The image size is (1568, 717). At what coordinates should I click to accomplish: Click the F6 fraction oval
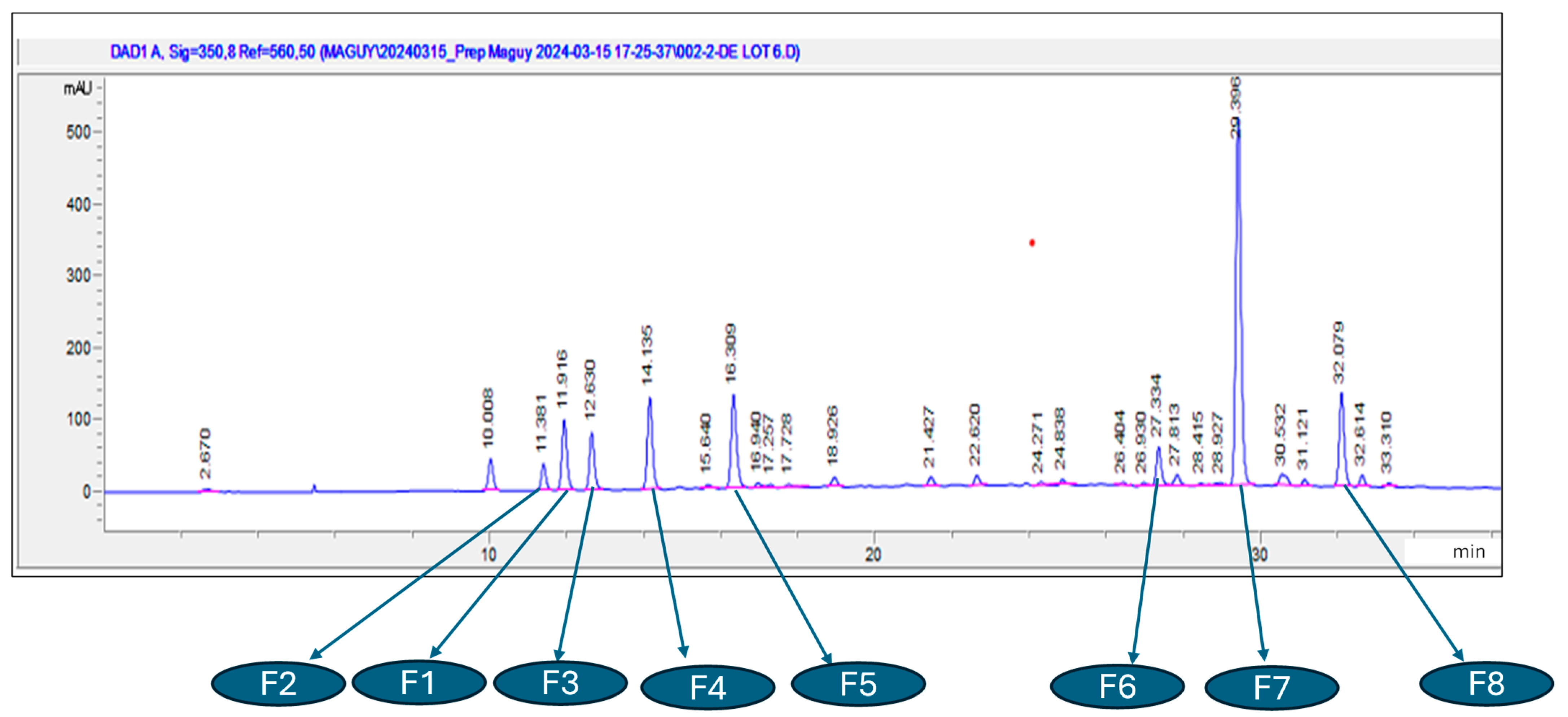tap(1117, 687)
